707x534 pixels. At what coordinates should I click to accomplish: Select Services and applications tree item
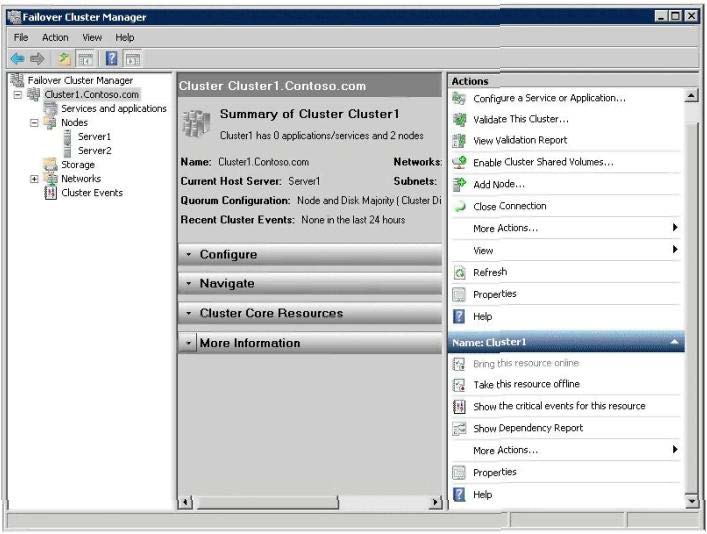(x=114, y=109)
